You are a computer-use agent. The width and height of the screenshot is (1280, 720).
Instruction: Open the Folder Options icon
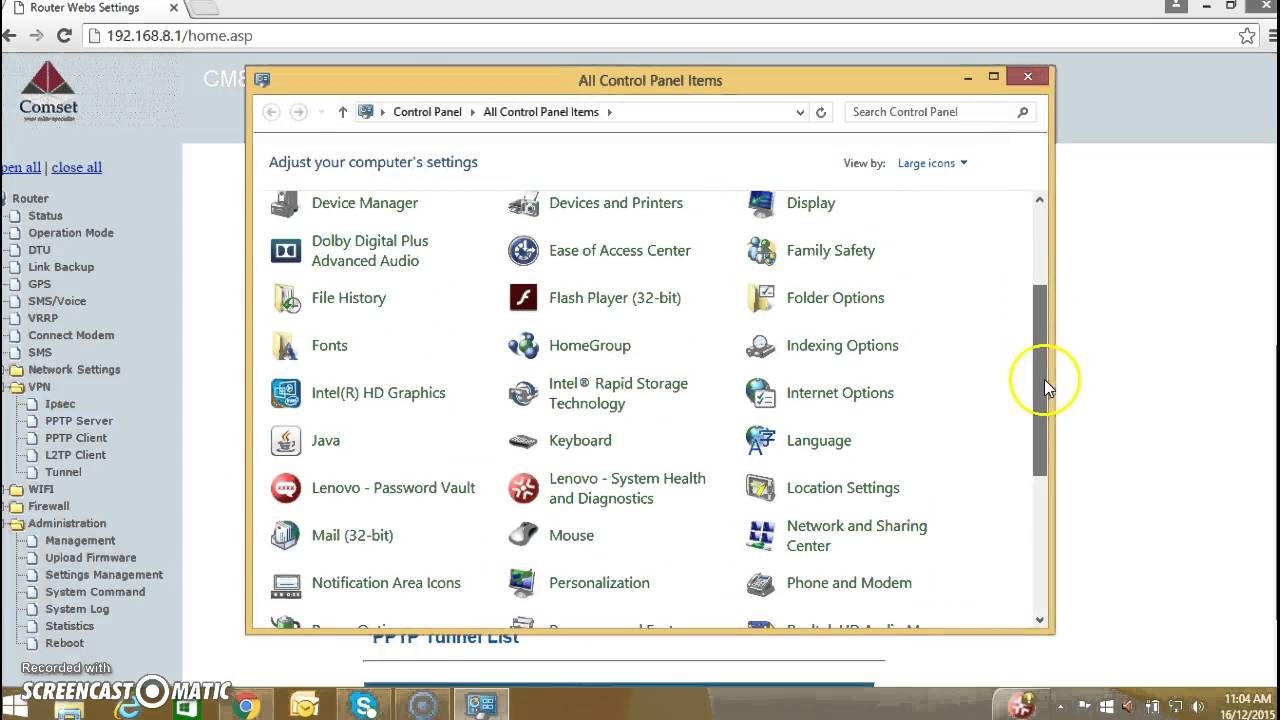(761, 298)
